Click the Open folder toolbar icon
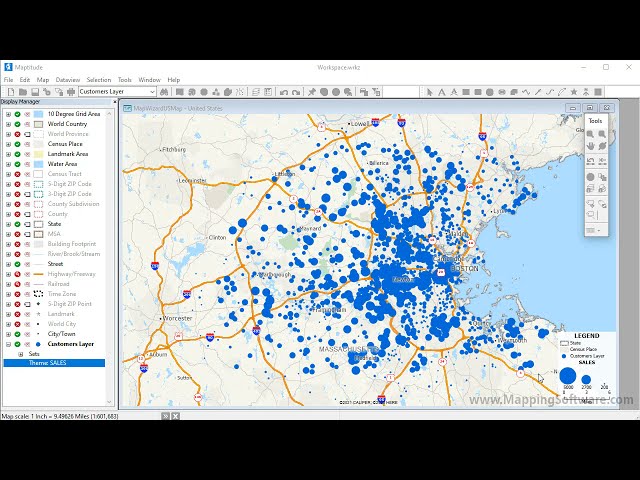The height and width of the screenshot is (480, 640). point(23,92)
